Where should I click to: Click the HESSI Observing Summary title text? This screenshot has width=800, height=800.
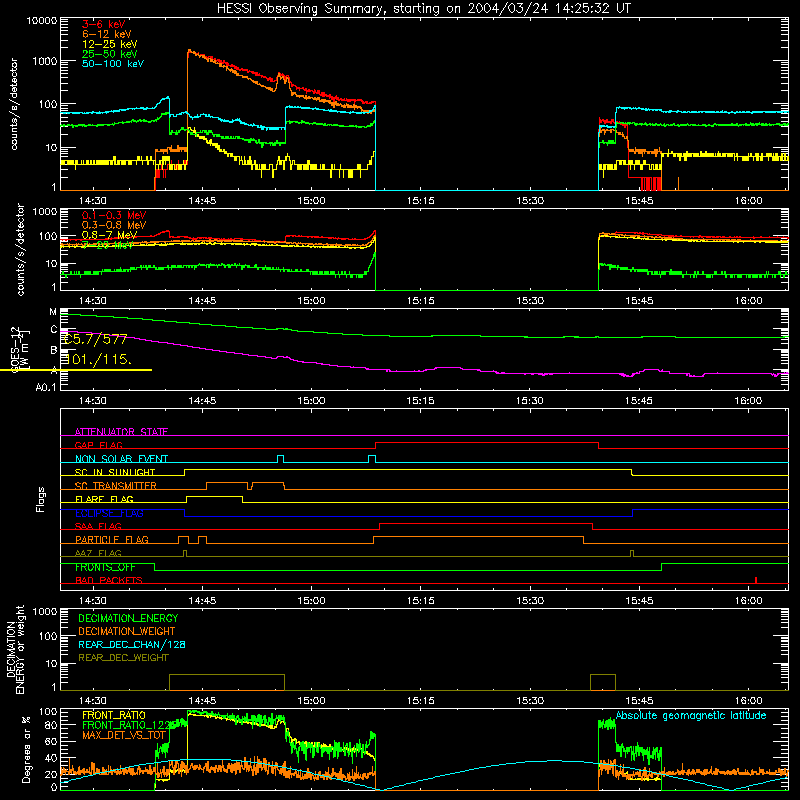[424, 8]
